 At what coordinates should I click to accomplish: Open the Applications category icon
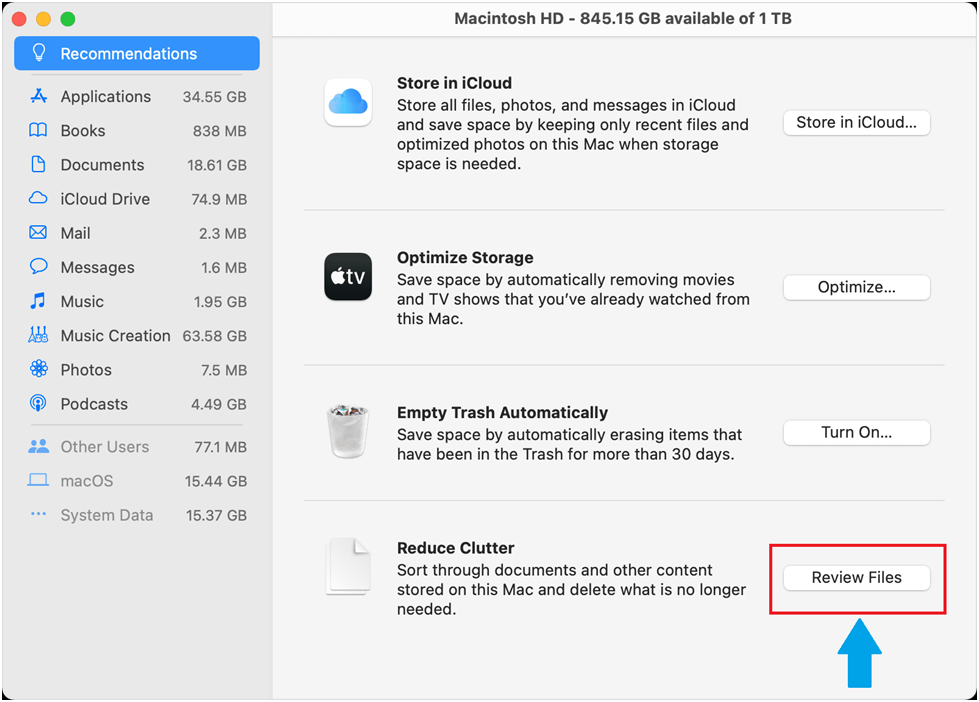coord(39,96)
